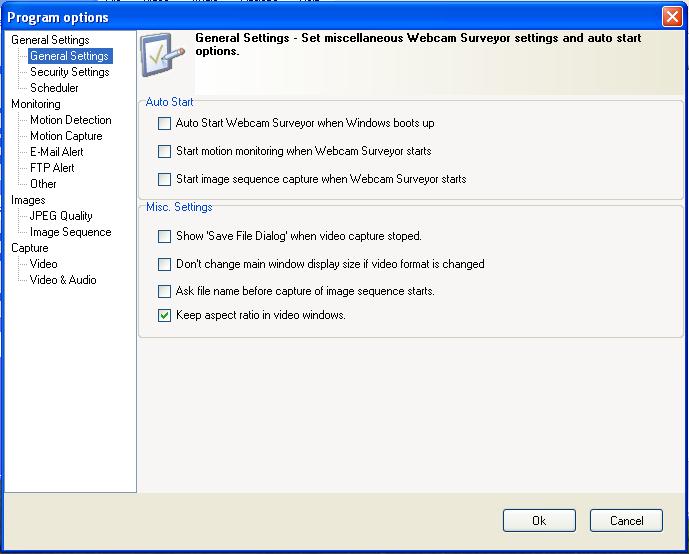
Task: Open Security Settings page
Action: tap(70, 72)
